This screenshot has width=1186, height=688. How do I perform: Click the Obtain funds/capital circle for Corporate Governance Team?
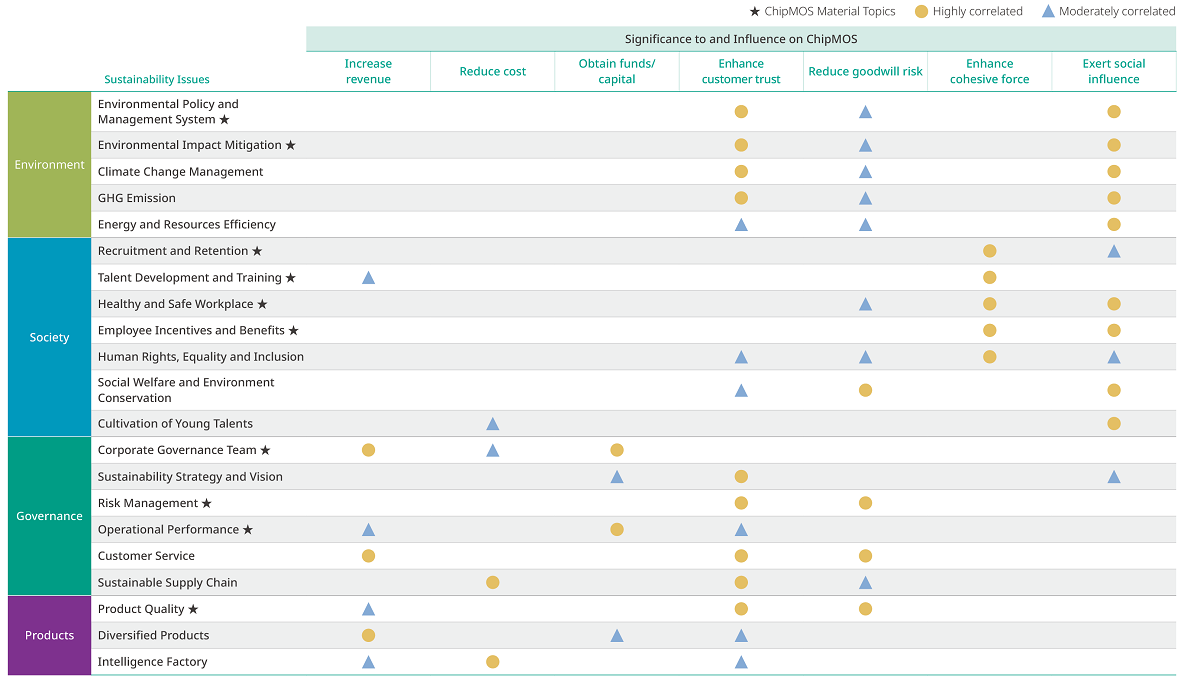pos(617,450)
